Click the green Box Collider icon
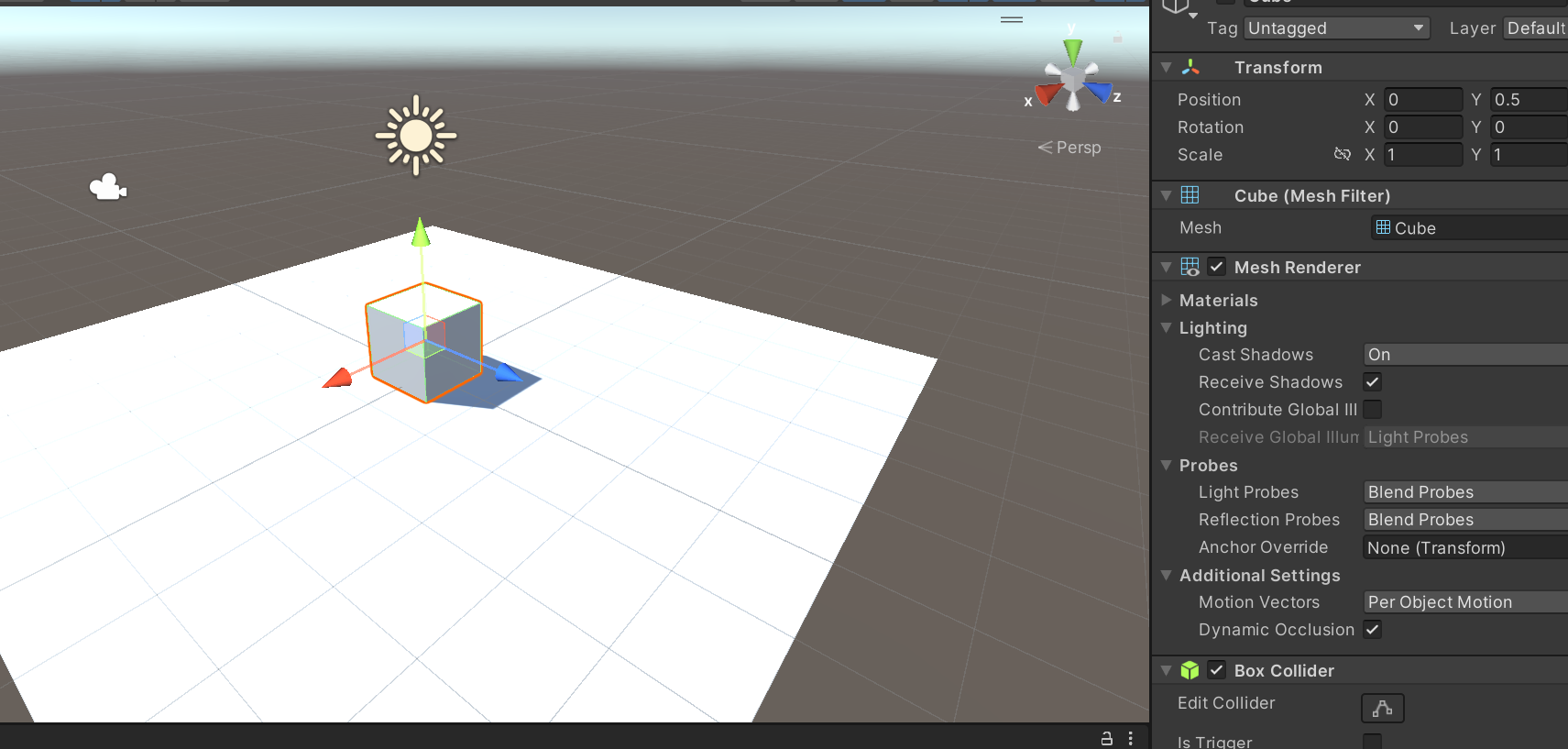Viewport: 1568px width, 749px height. click(1190, 670)
